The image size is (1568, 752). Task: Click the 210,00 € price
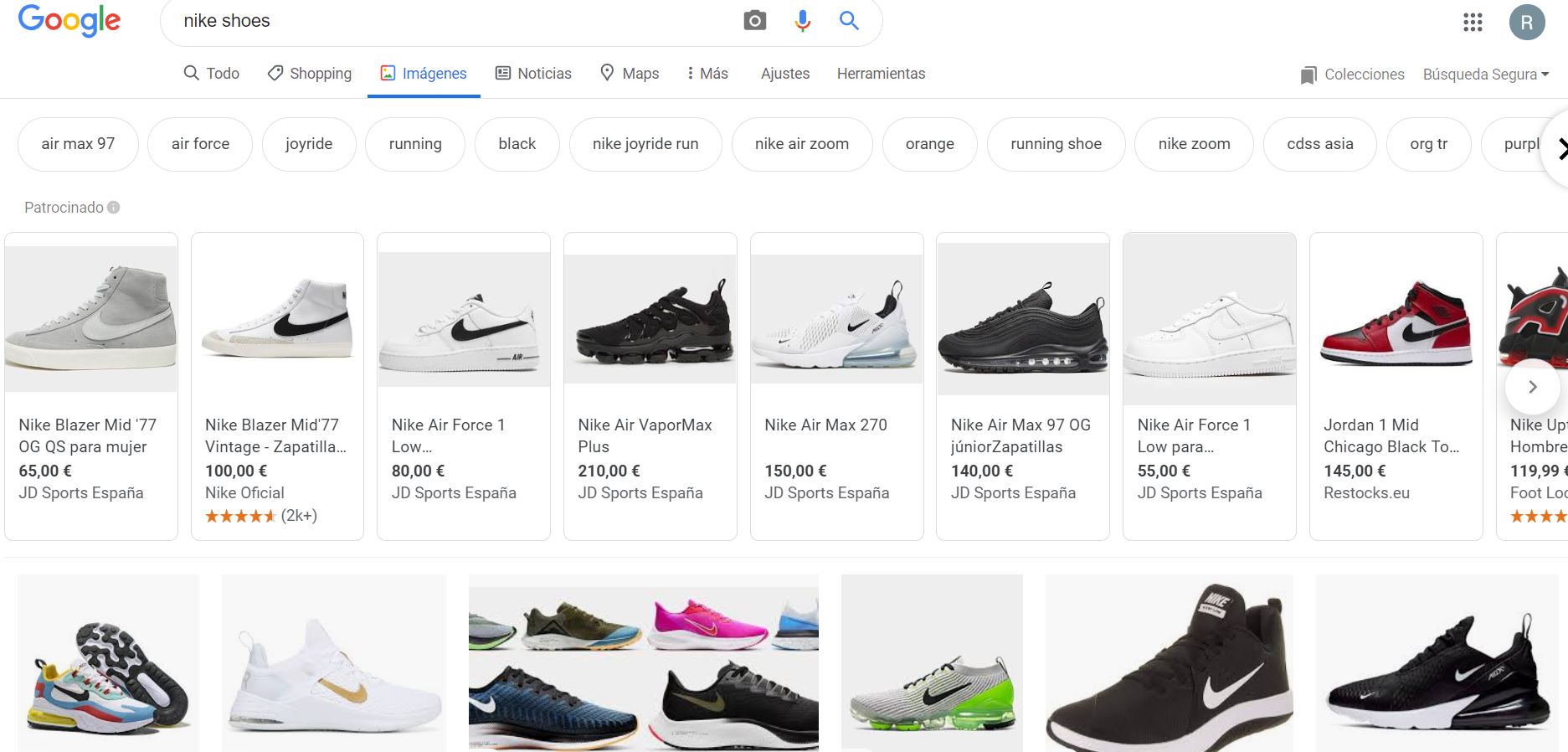(x=609, y=471)
